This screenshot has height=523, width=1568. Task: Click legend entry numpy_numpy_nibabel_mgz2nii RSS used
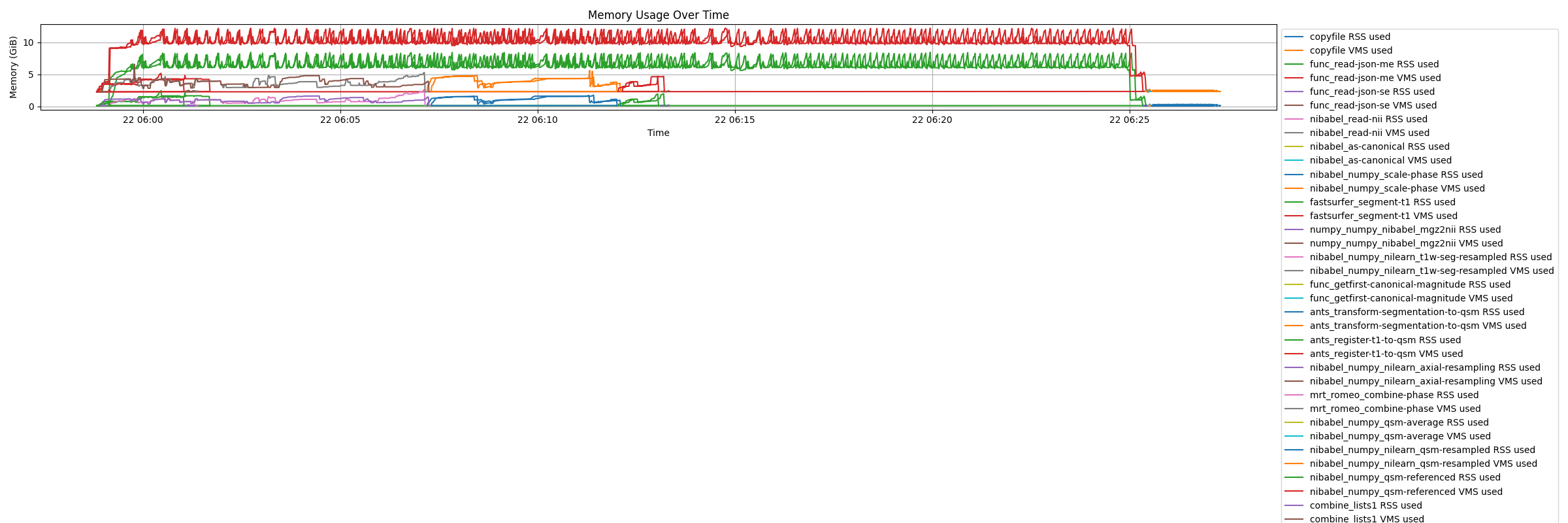pyautogui.click(x=1393, y=229)
